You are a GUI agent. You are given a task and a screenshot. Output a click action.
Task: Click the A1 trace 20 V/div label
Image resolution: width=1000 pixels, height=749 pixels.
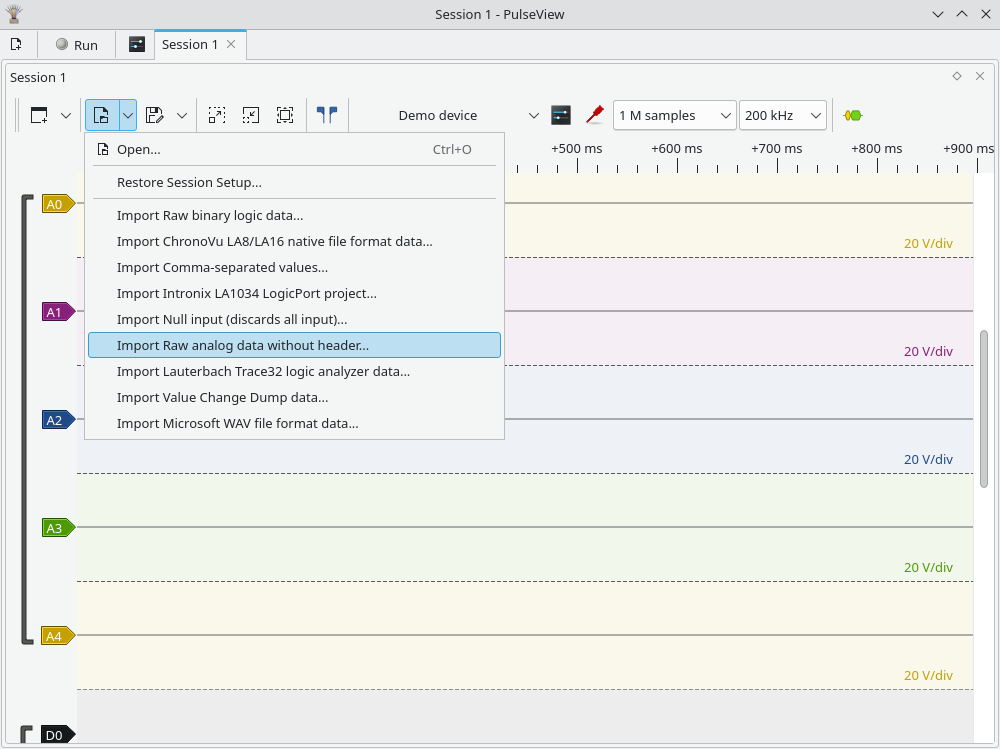(x=928, y=352)
